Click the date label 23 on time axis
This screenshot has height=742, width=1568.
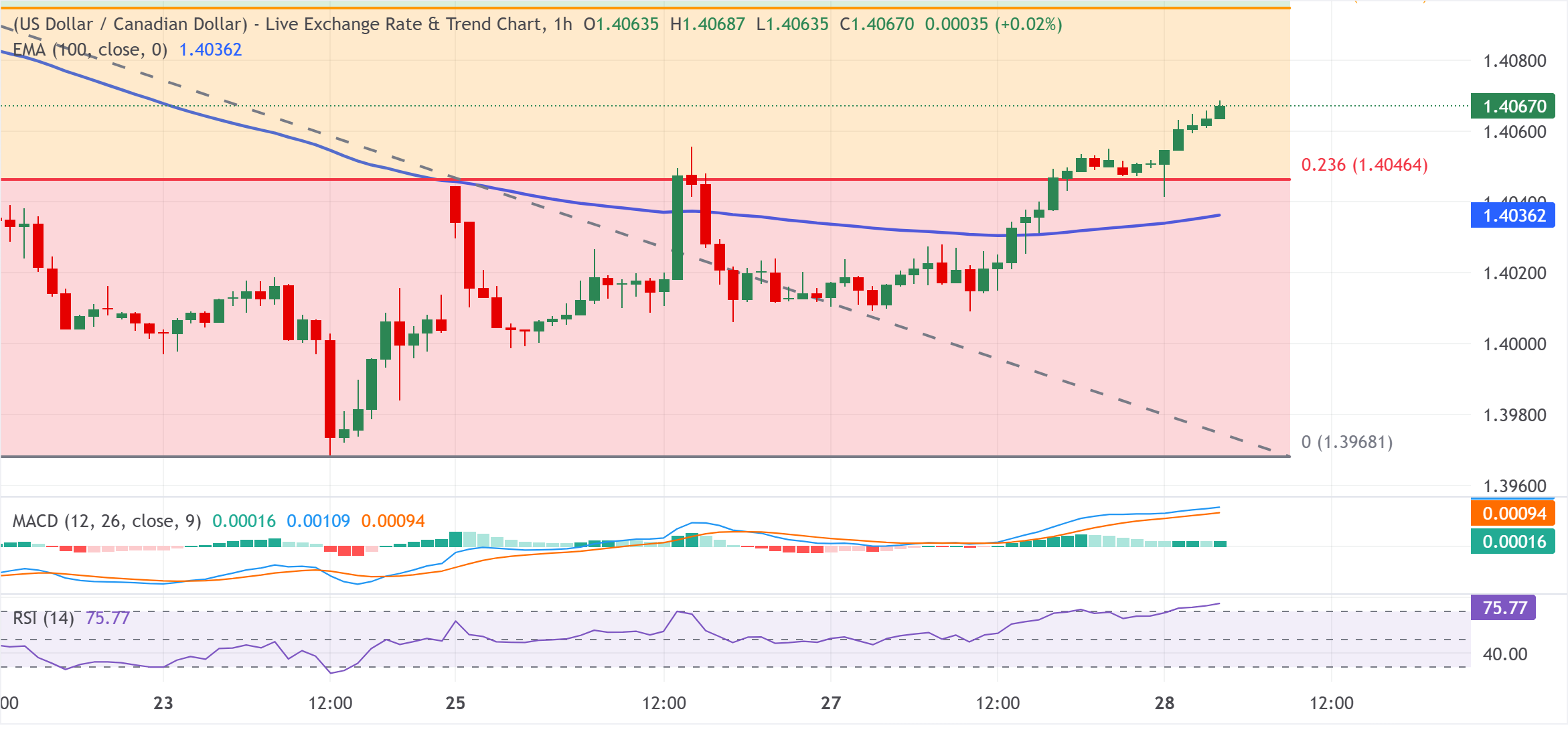163,703
